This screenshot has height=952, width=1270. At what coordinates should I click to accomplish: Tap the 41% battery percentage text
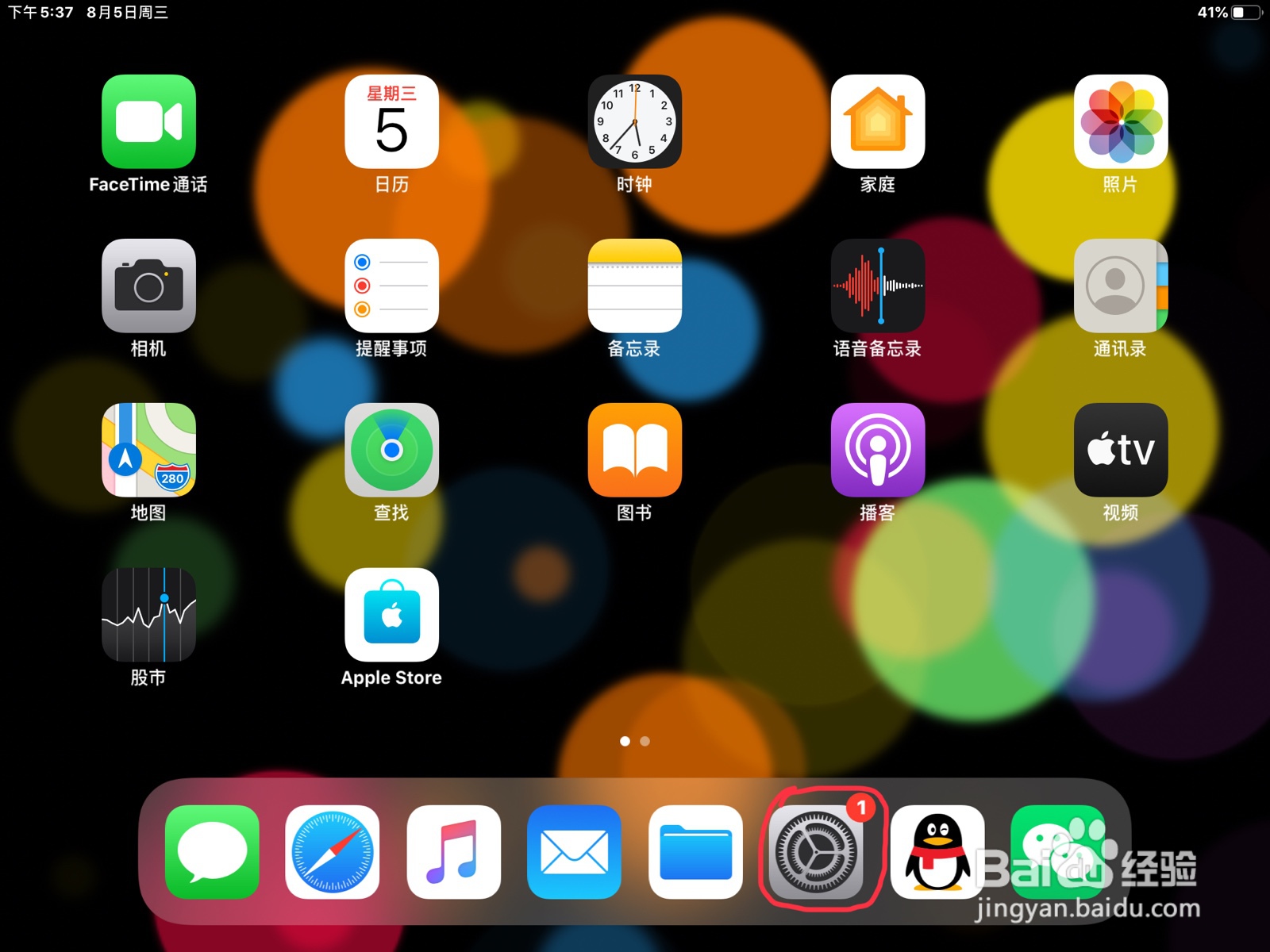[1212, 13]
